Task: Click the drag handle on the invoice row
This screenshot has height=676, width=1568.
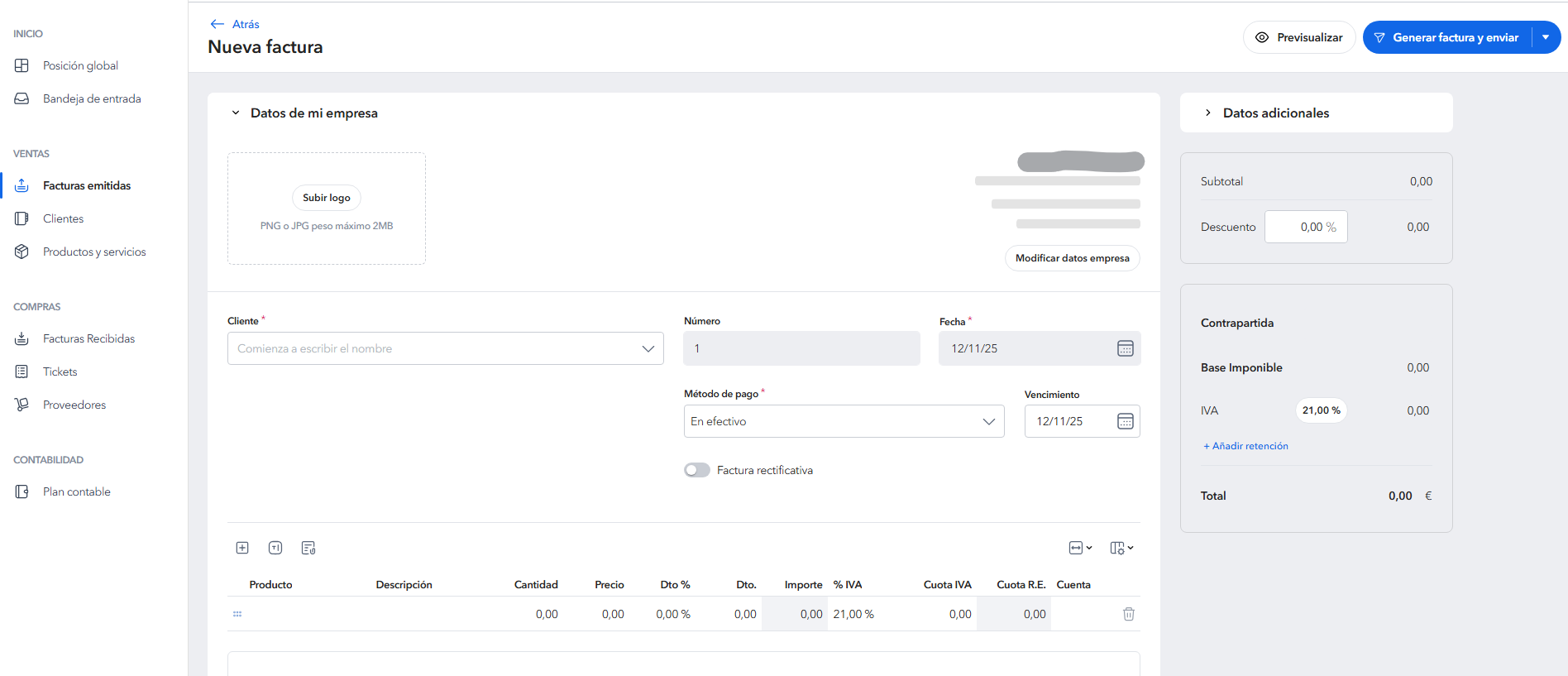Action: click(x=237, y=614)
